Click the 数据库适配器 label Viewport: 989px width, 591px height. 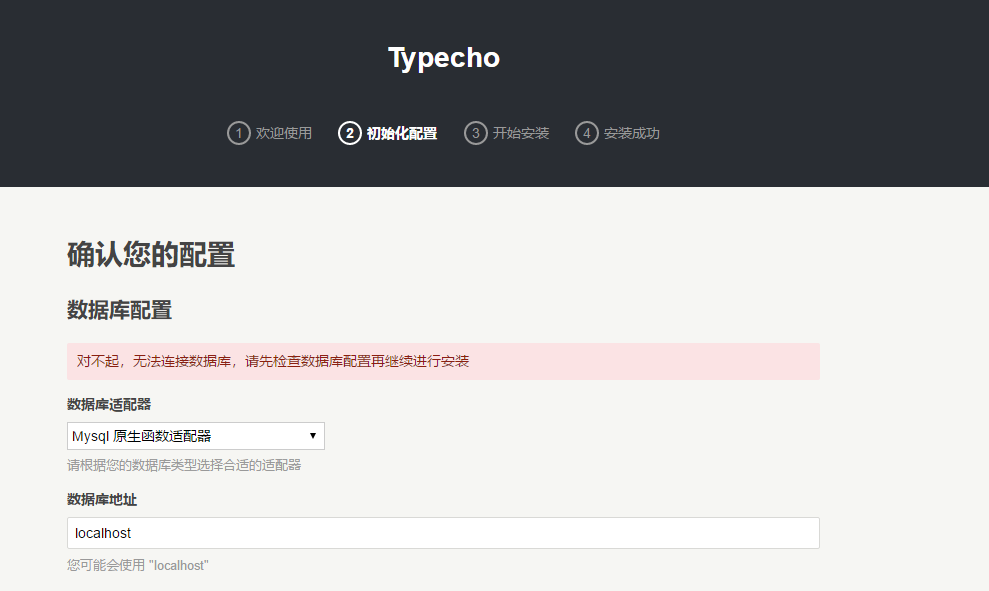(109, 404)
